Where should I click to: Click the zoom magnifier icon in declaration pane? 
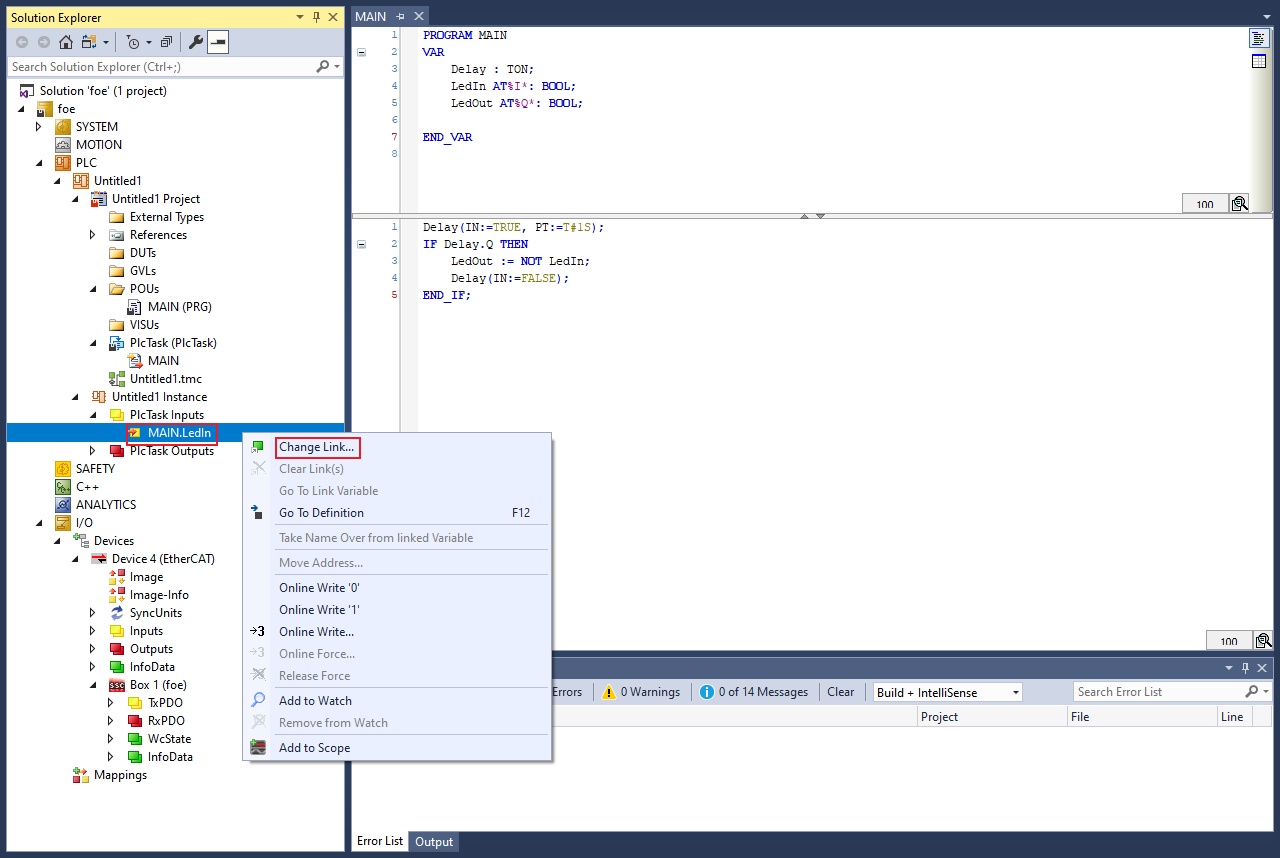[1239, 204]
